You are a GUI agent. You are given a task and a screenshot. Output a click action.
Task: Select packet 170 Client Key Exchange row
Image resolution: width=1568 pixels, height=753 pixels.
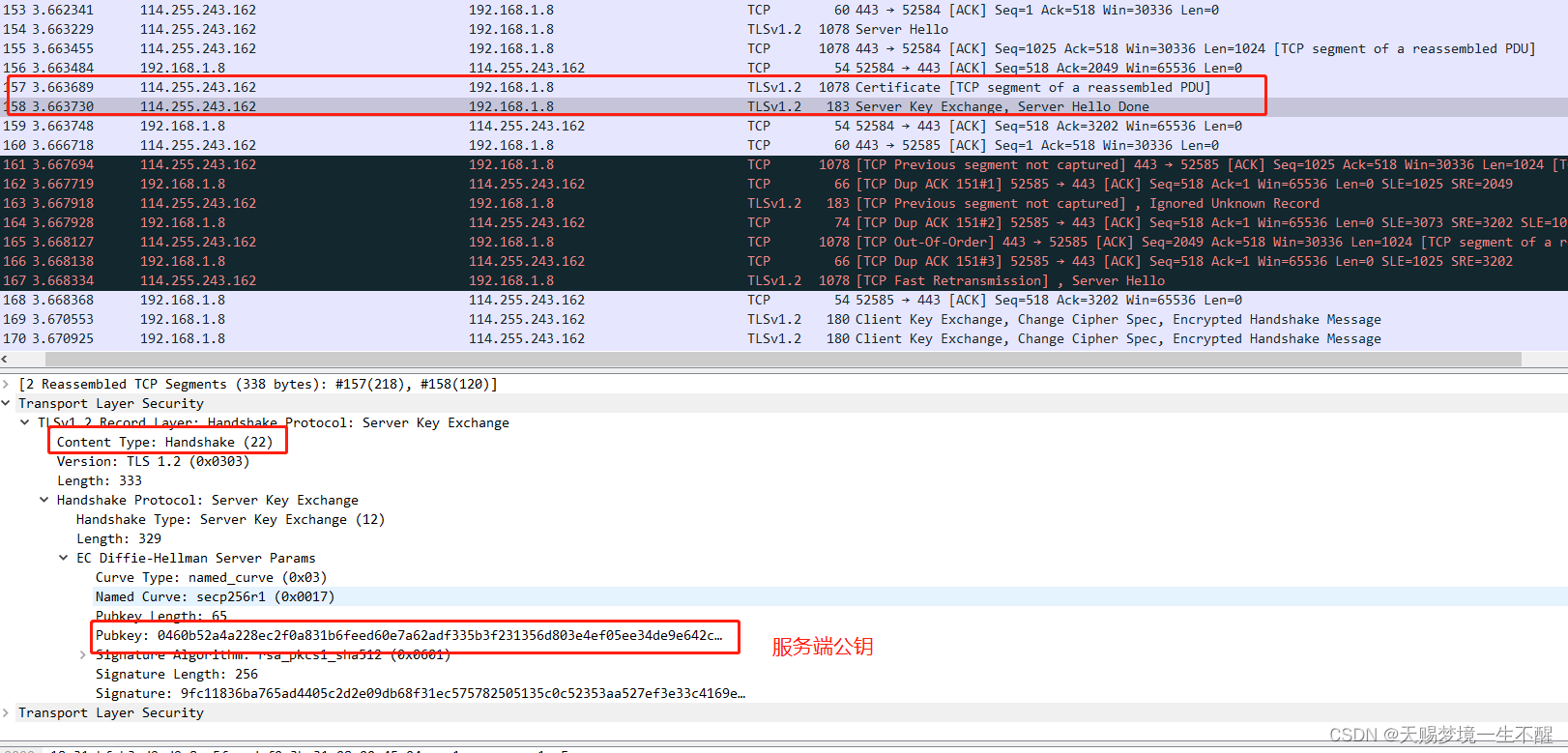(x=784, y=338)
